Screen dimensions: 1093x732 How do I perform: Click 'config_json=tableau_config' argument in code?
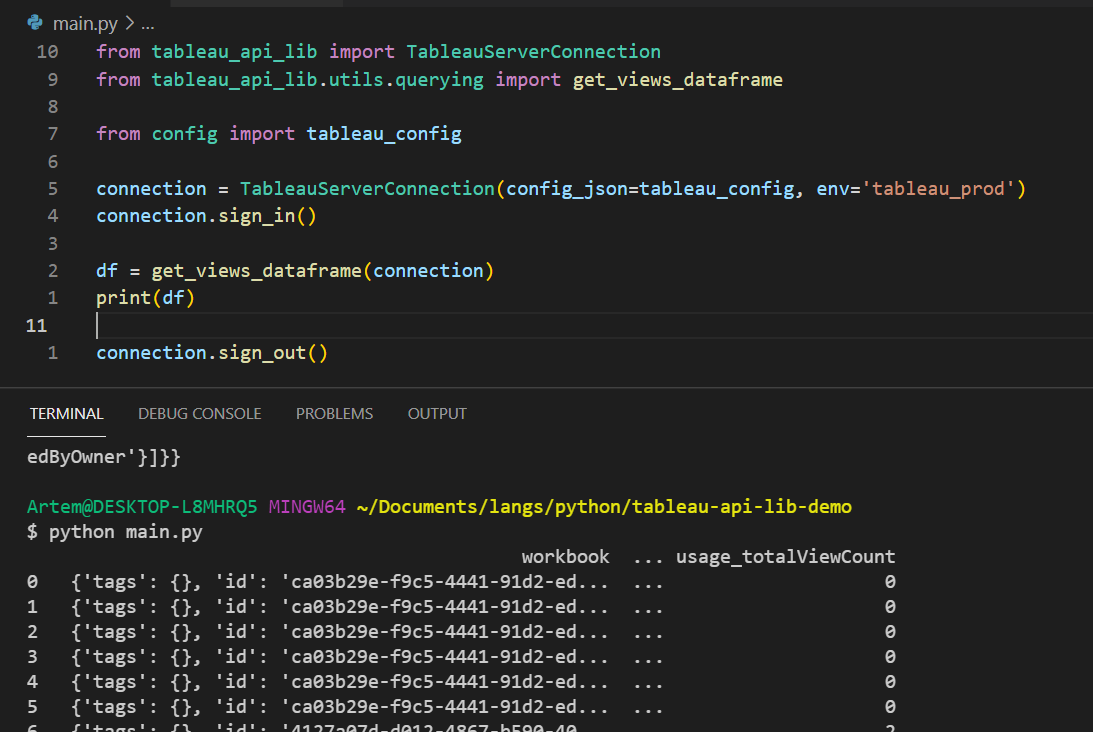650,189
